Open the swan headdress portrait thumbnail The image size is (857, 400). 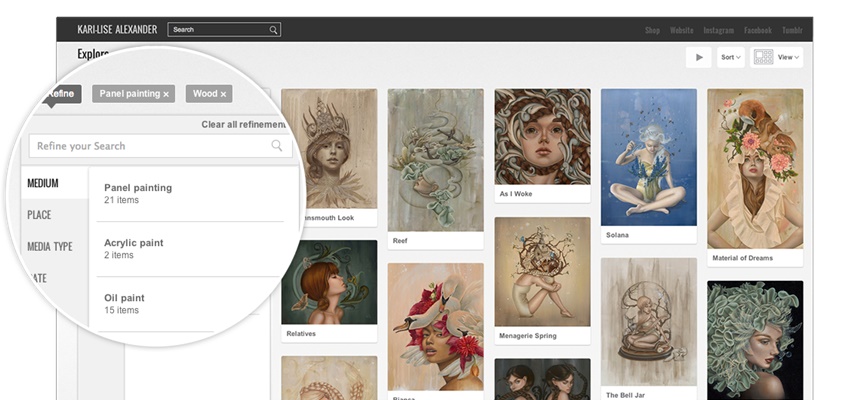coord(436,327)
